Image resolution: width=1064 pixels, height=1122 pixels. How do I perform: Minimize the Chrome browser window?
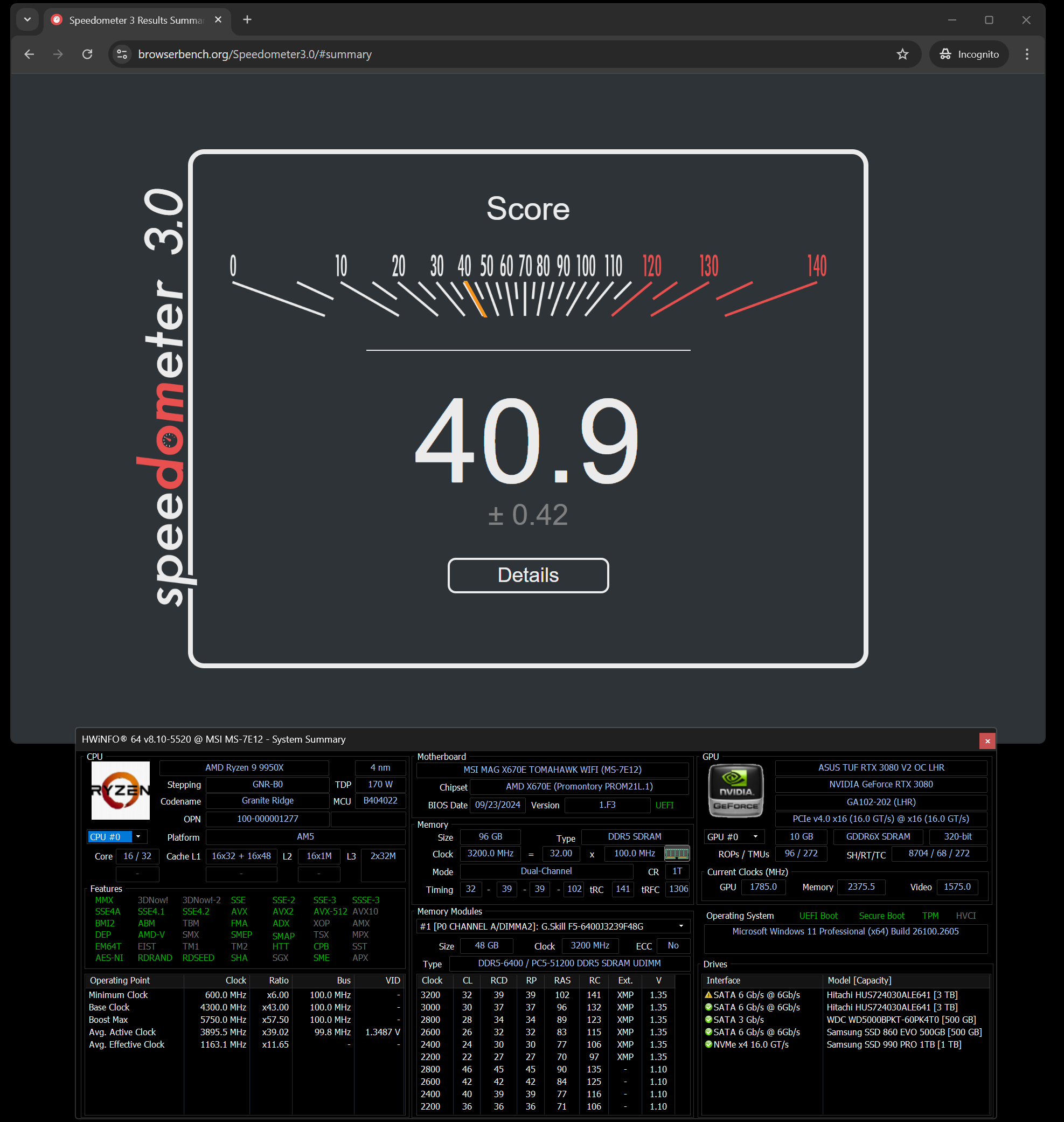click(x=952, y=20)
